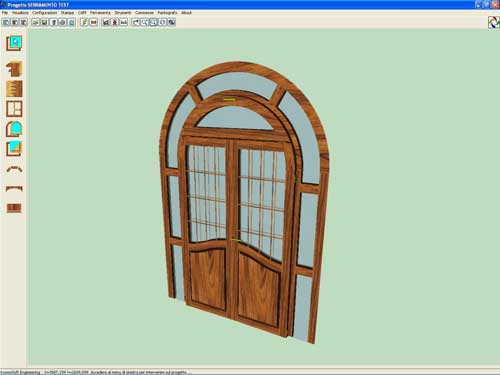Click the first toolbar icon beside the sidebar
Screen dimensions: 500x375
pyautogui.click(x=6, y=22)
